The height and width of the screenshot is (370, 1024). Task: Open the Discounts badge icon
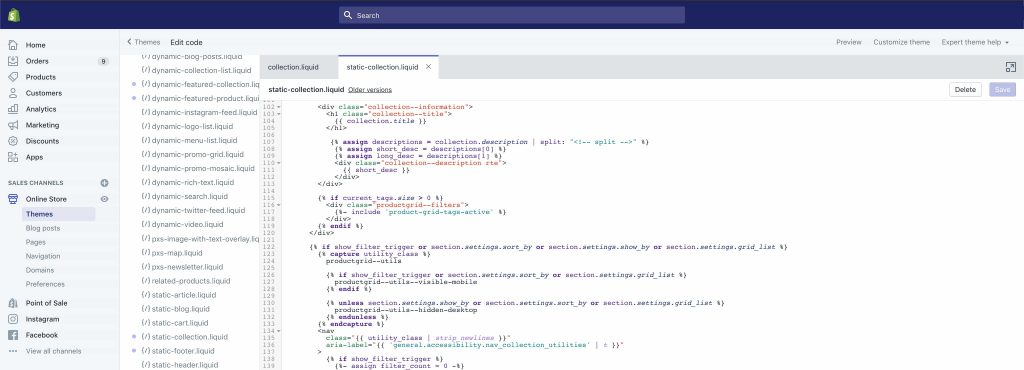pos(13,141)
